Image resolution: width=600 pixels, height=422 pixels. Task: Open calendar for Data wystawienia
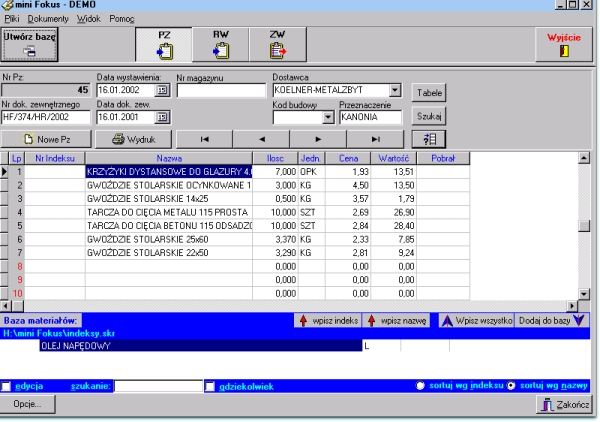pos(162,90)
